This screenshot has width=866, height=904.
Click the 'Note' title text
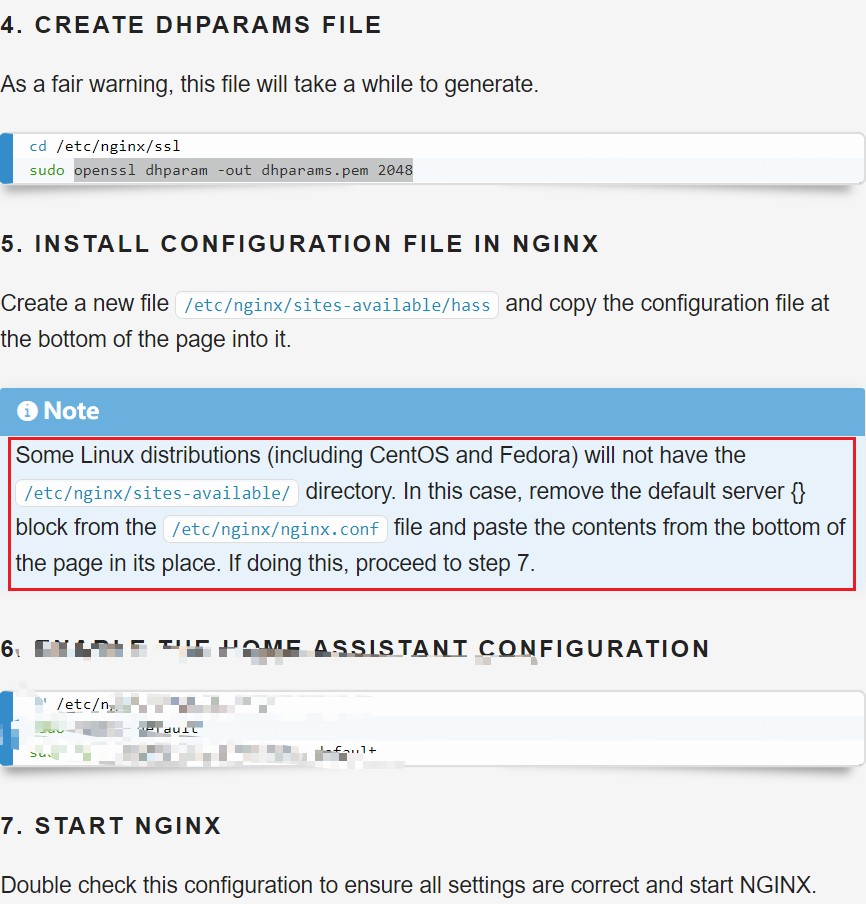point(71,411)
